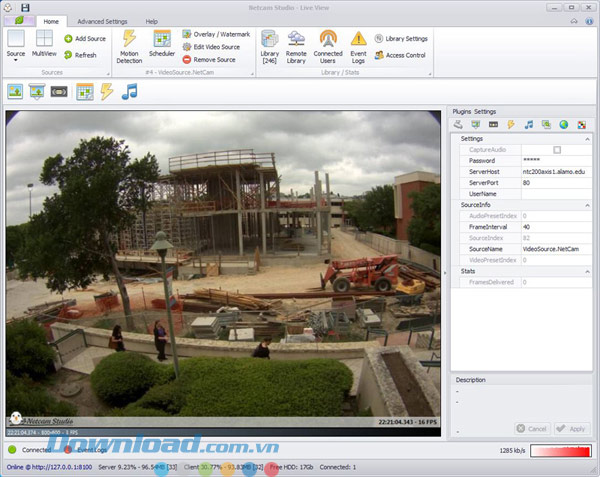
Task: Edit the FrameInterval value 40
Action: [x=556, y=227]
